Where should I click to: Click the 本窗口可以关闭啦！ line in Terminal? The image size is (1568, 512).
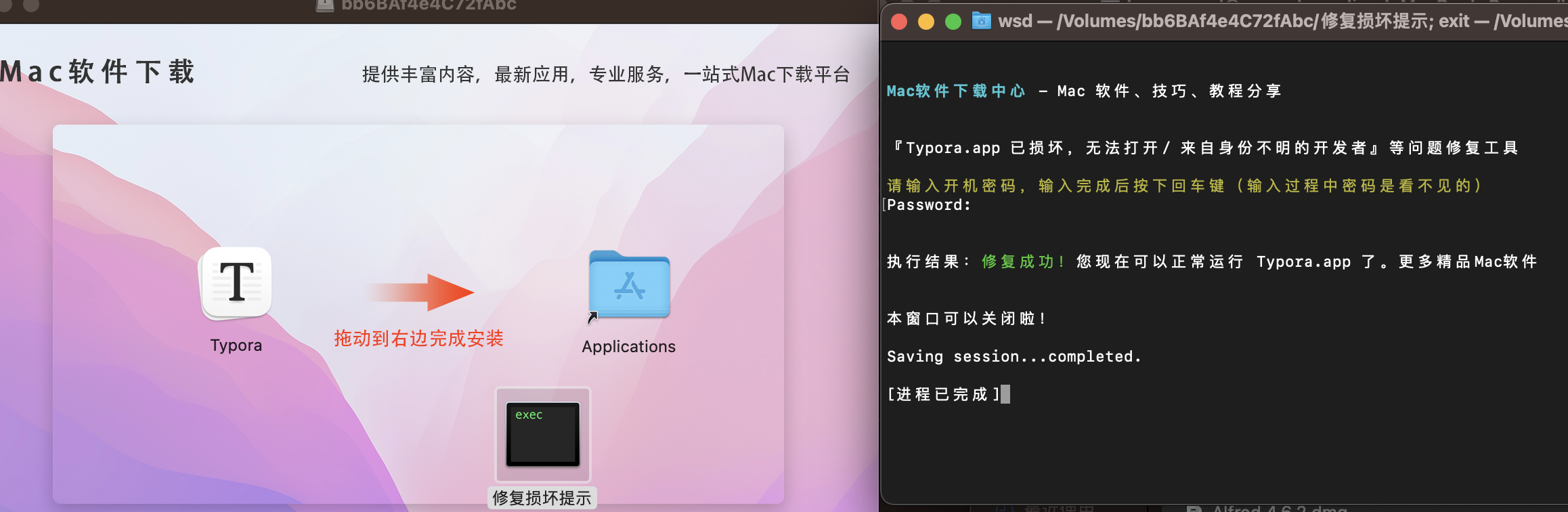pyautogui.click(x=967, y=318)
